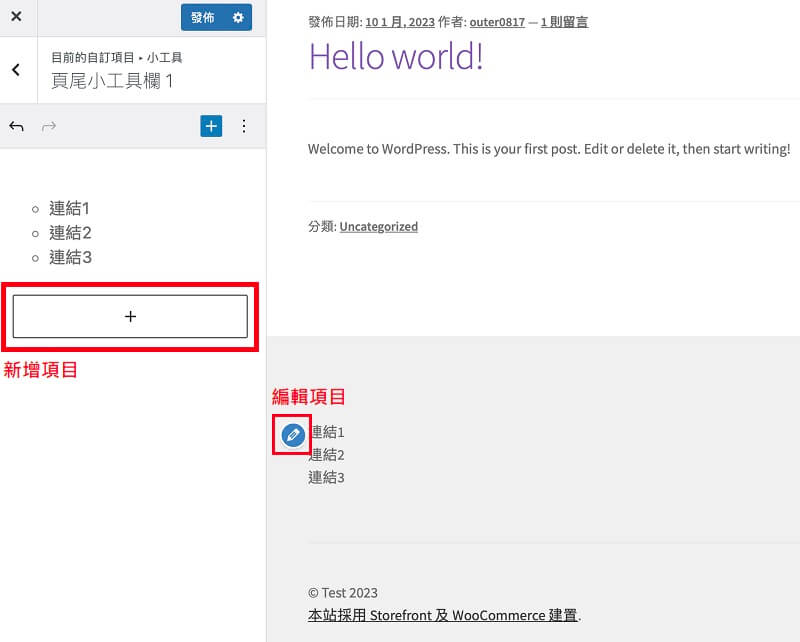
Task: Open the Hello world! post title
Action: (396, 56)
